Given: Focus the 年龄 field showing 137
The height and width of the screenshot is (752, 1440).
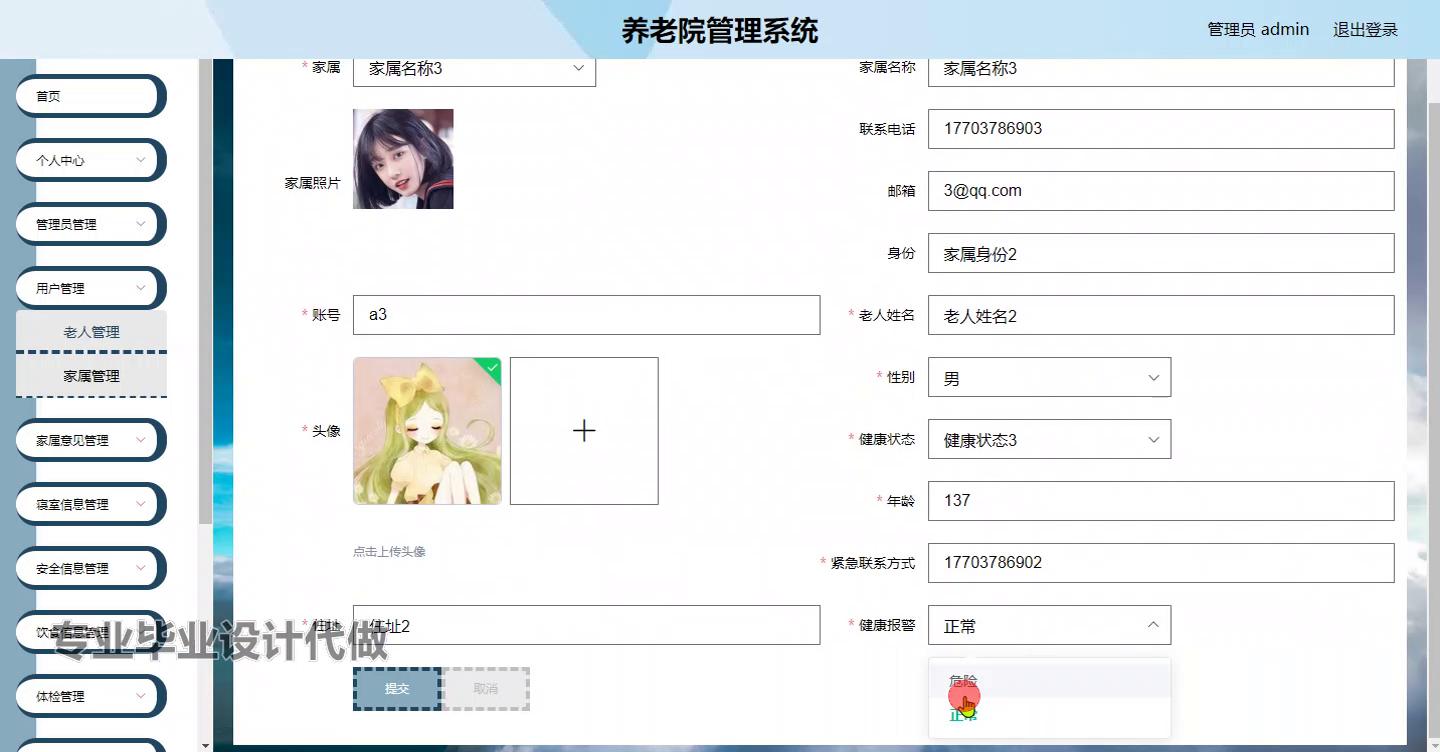Looking at the screenshot, I should point(1161,501).
